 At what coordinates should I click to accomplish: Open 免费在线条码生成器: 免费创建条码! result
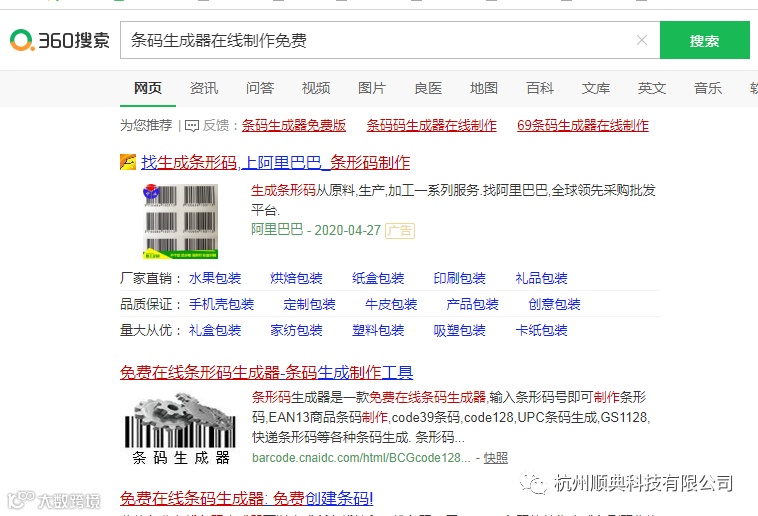[247, 498]
